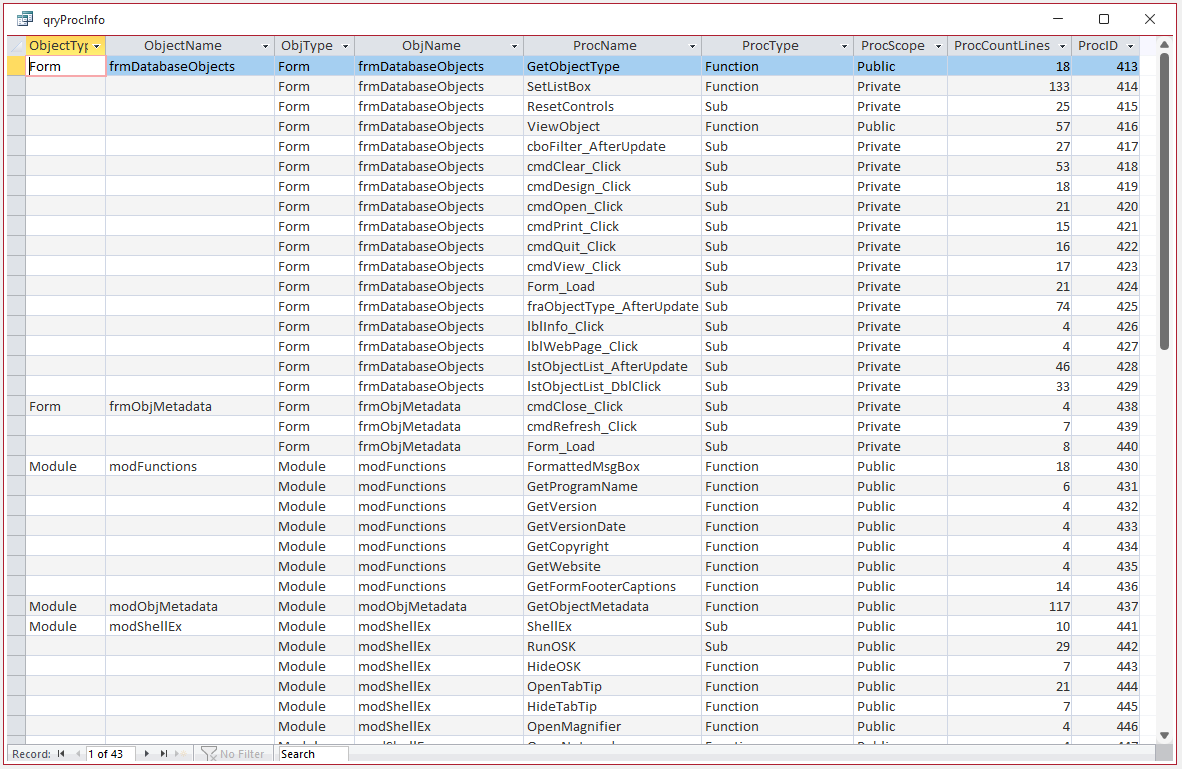Click the "FormattedMsgBox" cell
1182x769 pixels.
[x=612, y=466]
